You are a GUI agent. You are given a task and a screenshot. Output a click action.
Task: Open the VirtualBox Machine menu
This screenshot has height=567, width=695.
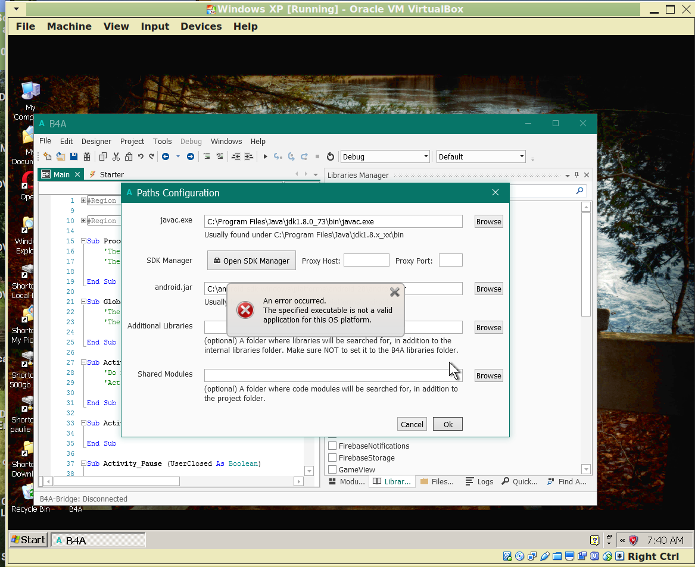[69, 27]
